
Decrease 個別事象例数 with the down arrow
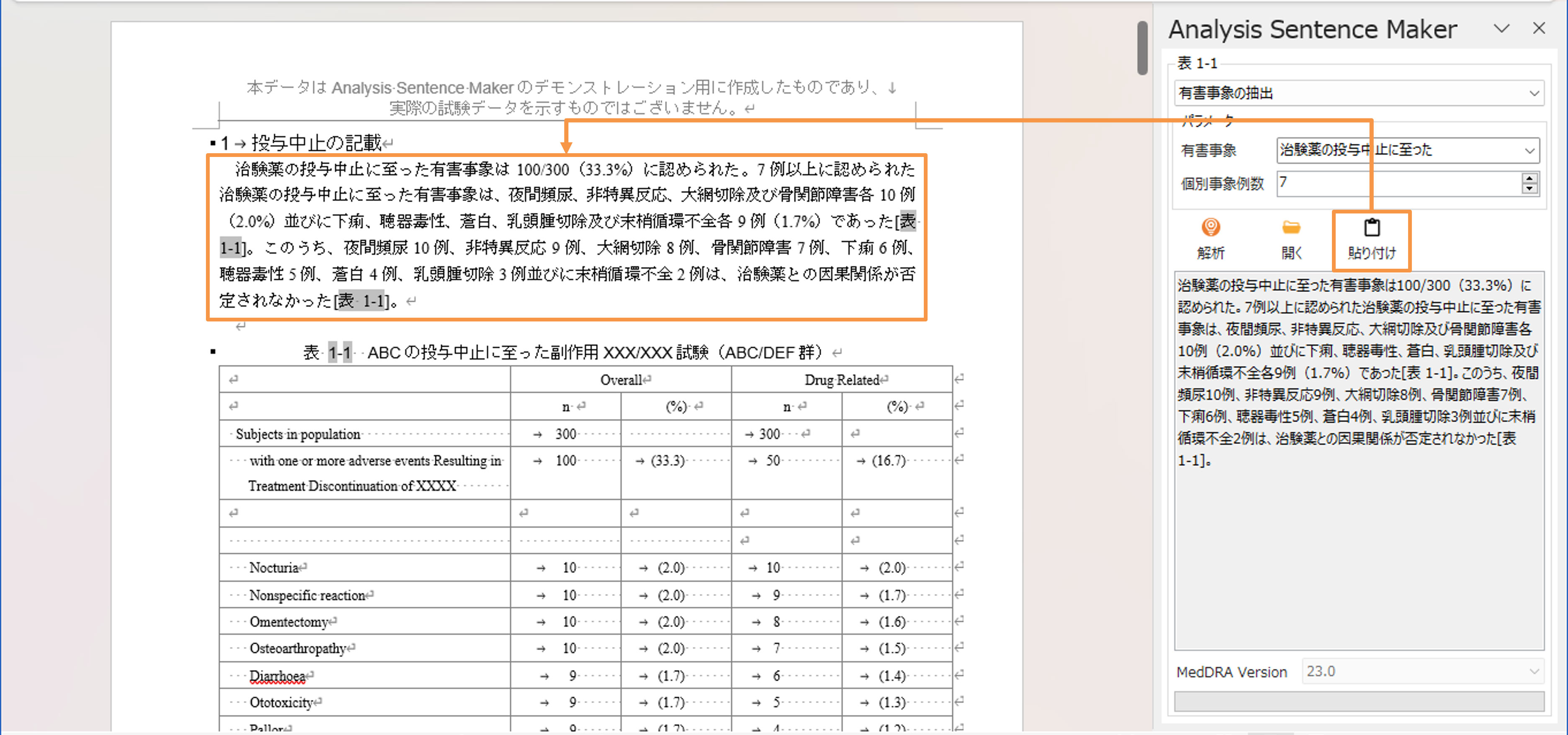click(1529, 189)
